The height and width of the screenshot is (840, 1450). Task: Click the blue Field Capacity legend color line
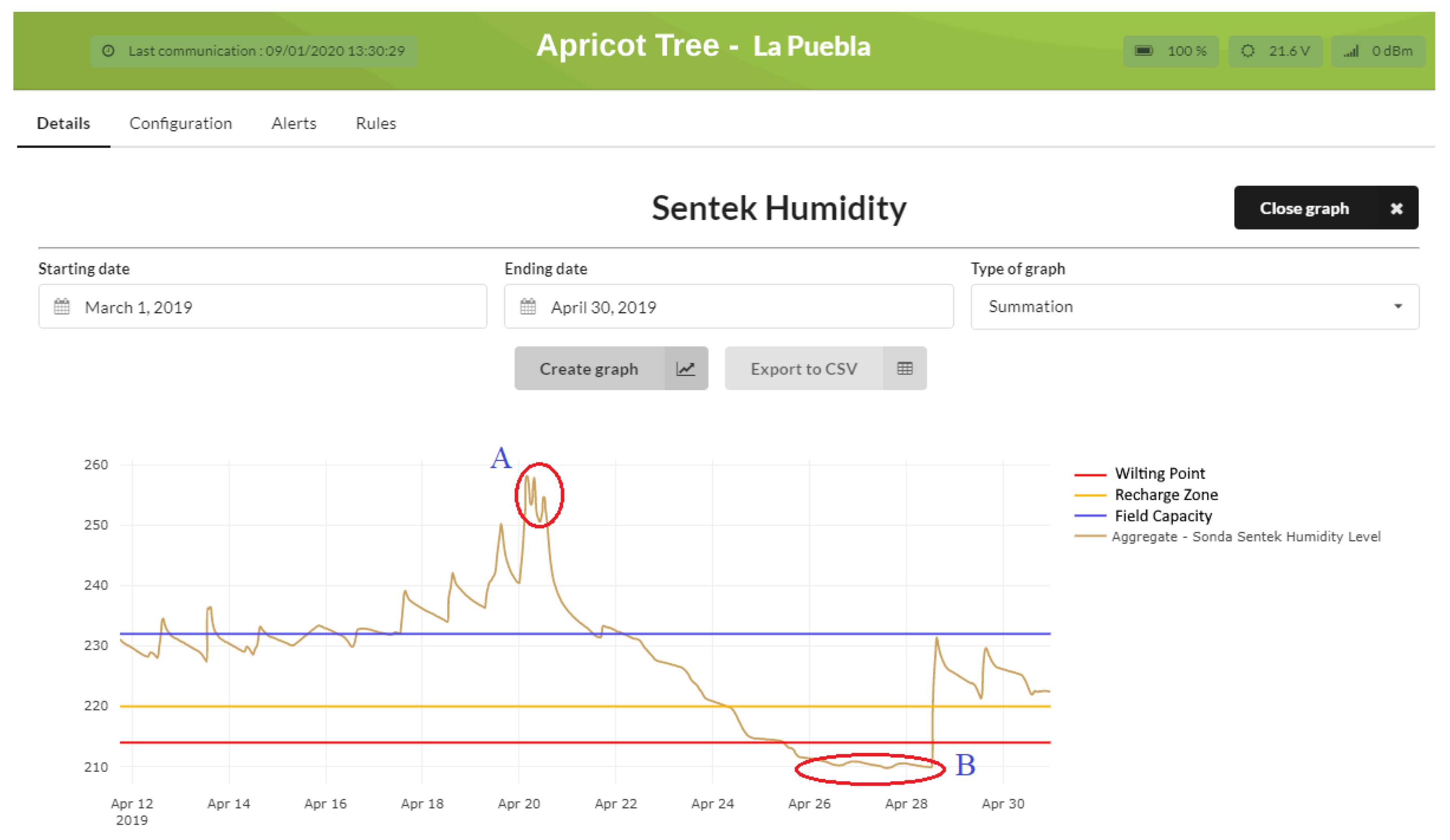[x=1090, y=516]
